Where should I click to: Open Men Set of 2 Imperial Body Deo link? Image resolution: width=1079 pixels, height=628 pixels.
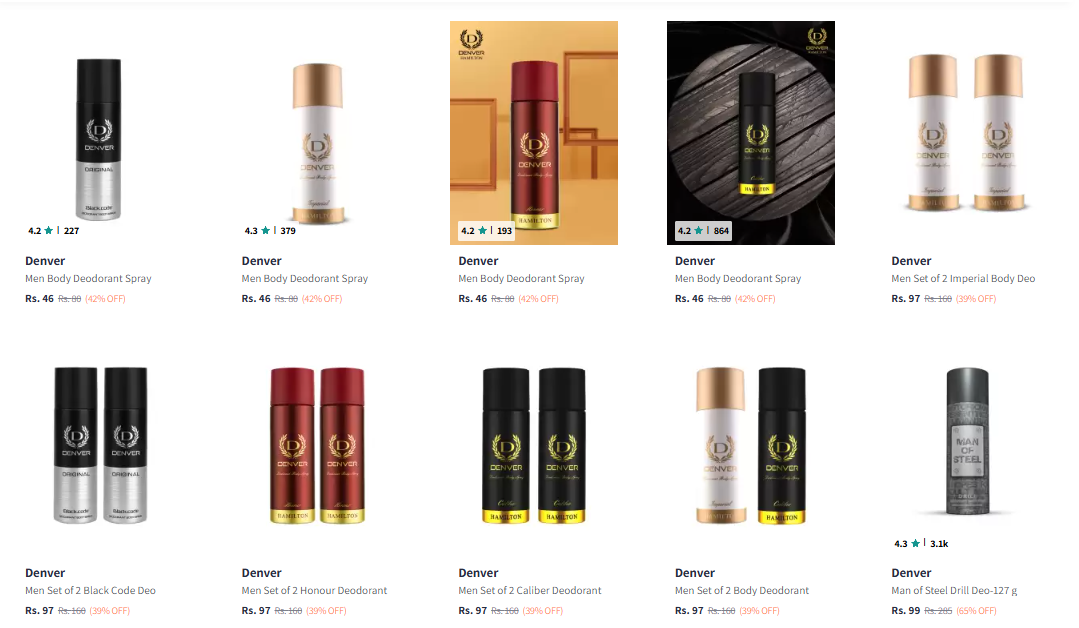coord(963,279)
